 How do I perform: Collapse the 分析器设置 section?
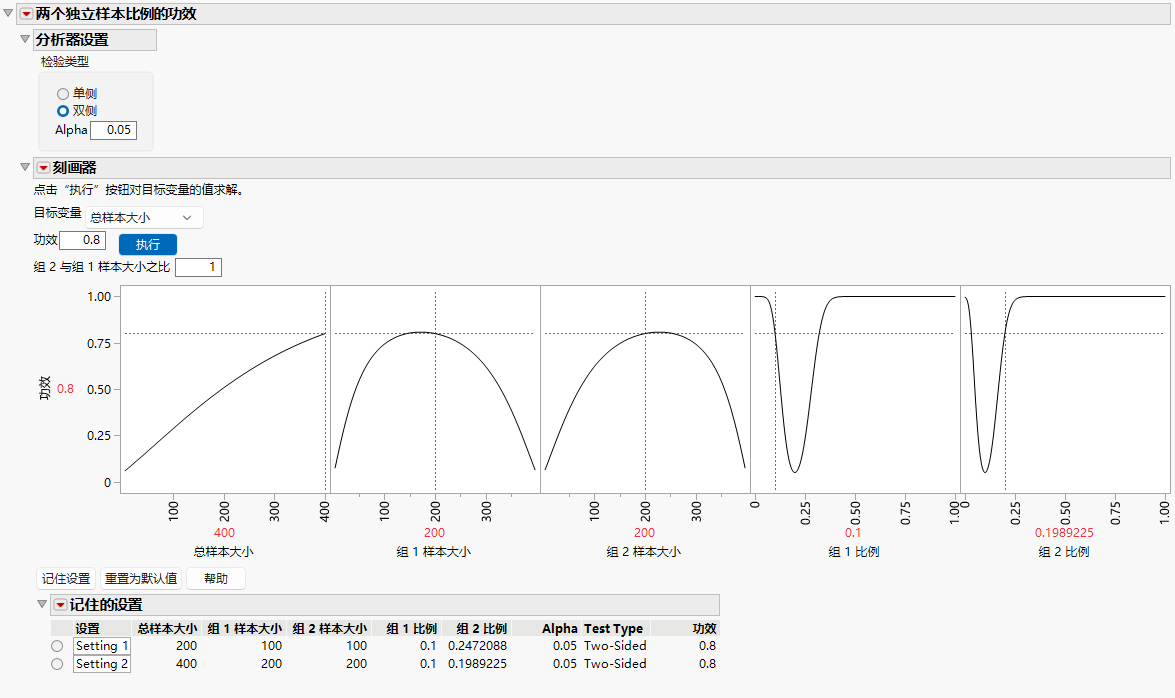point(25,39)
